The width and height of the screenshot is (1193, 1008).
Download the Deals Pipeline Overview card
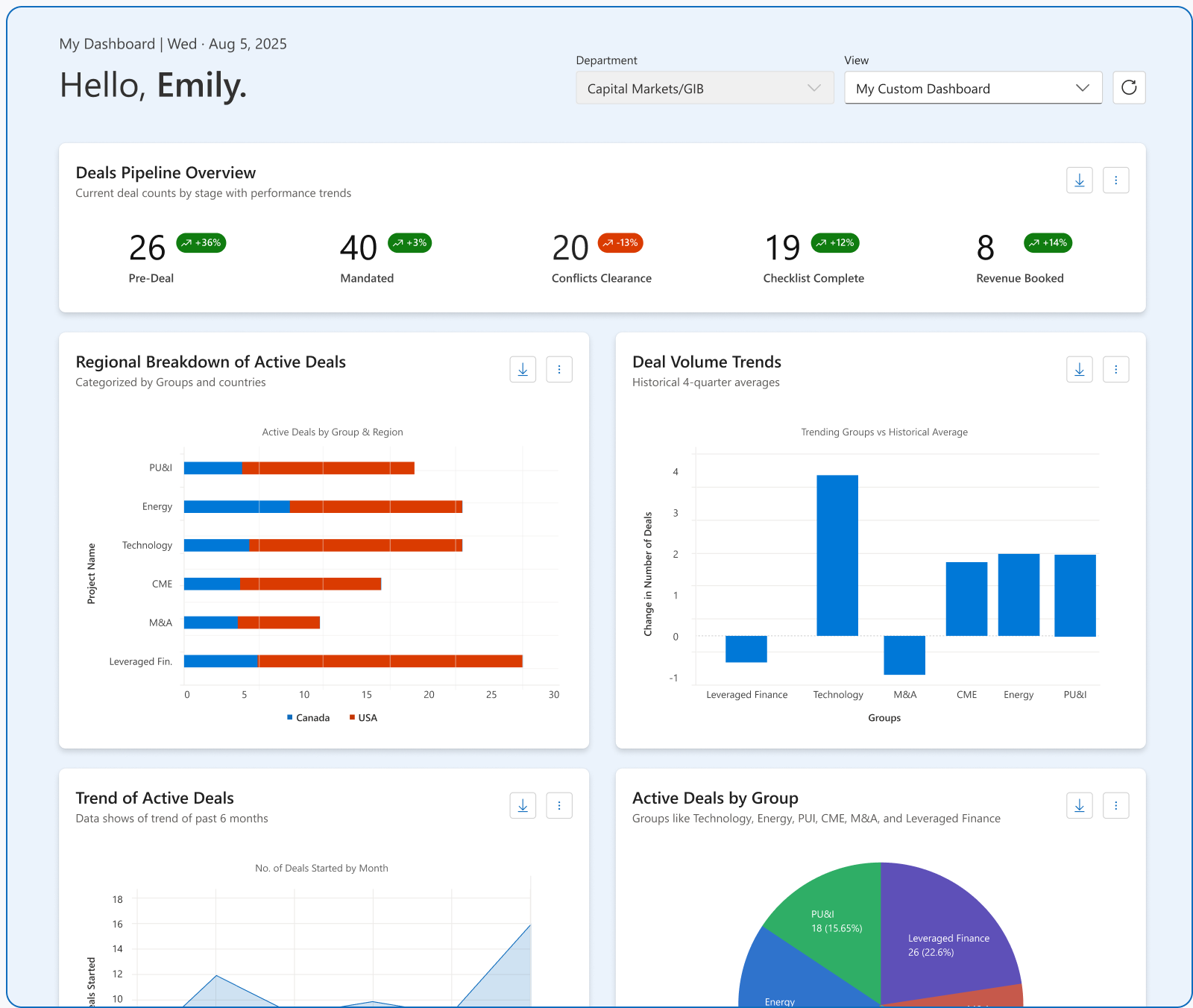(x=1079, y=180)
